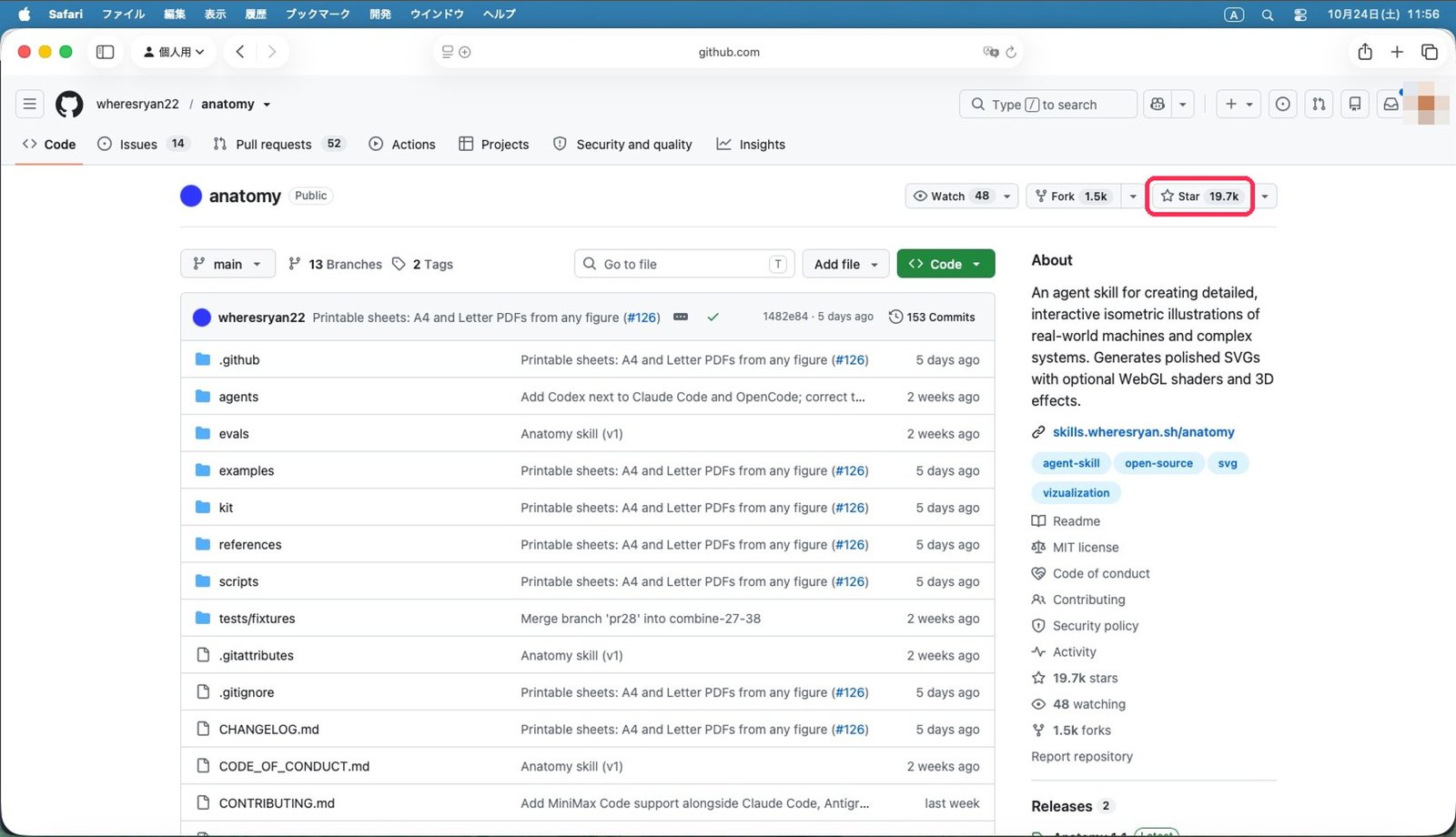This screenshot has height=837, width=1456.
Task: Open the Insights tab
Action: click(x=751, y=144)
